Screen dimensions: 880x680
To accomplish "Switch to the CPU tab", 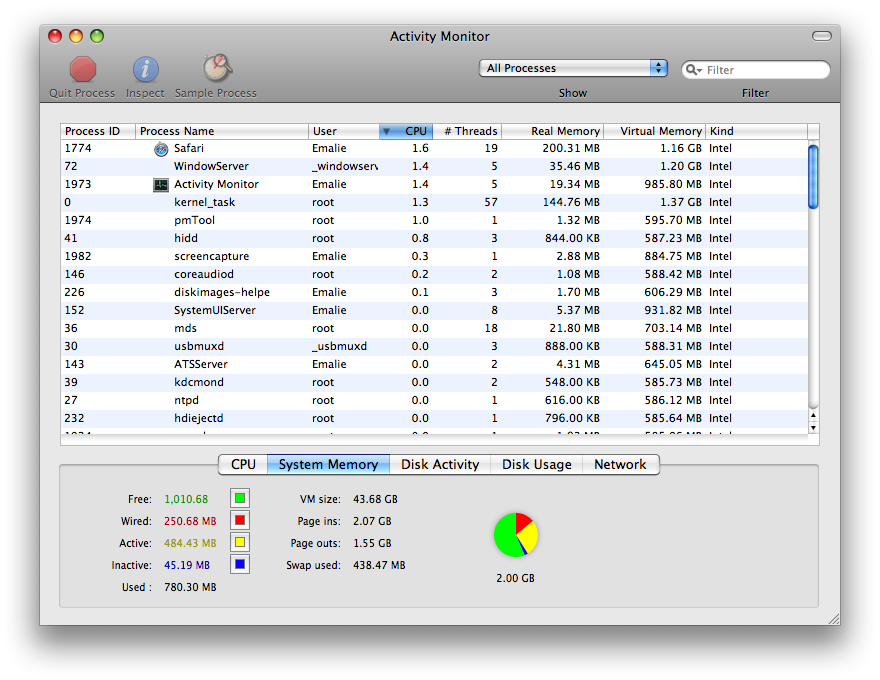I will [243, 465].
